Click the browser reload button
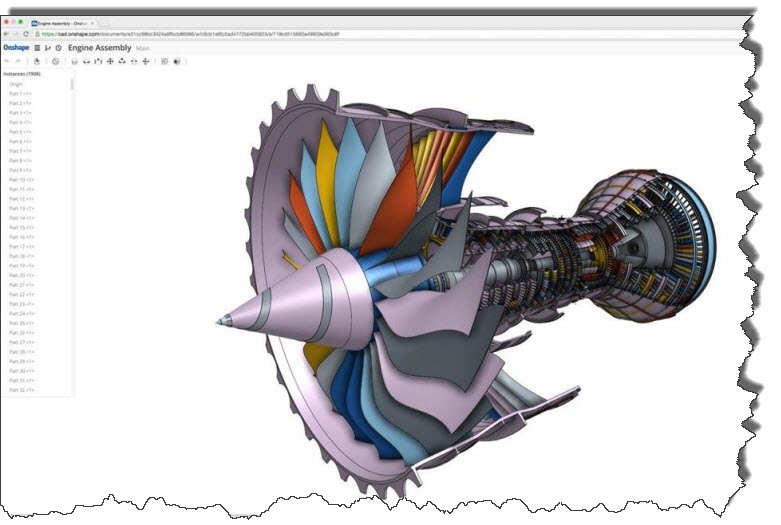 26,34
